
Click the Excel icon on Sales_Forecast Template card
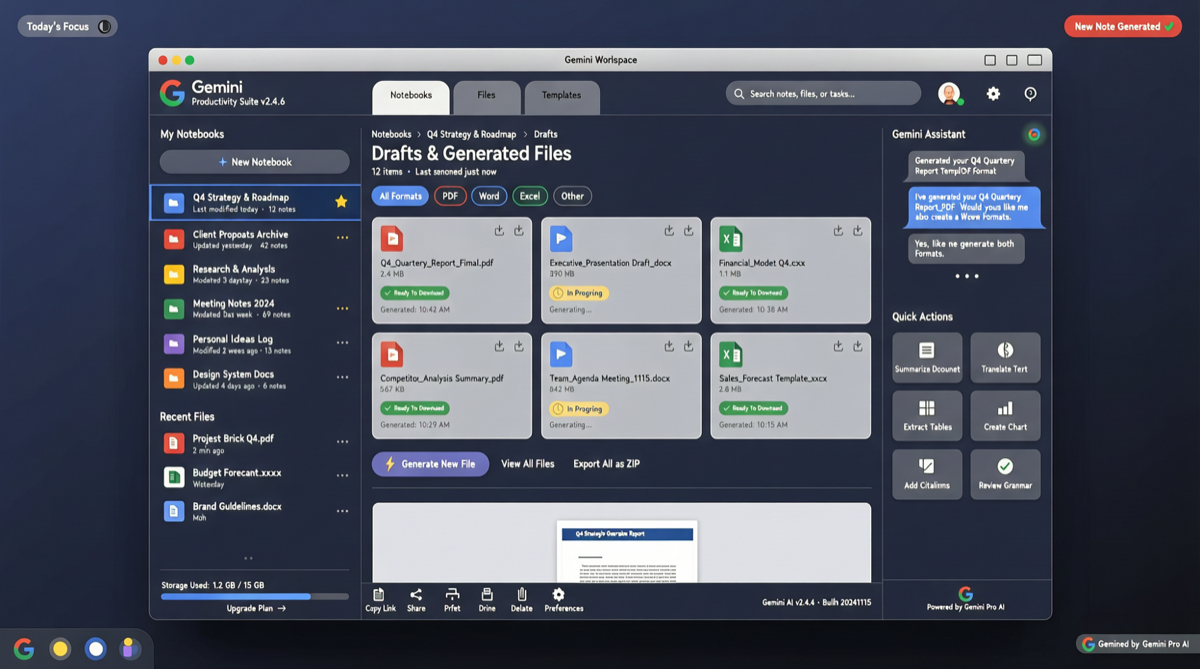tap(730, 354)
